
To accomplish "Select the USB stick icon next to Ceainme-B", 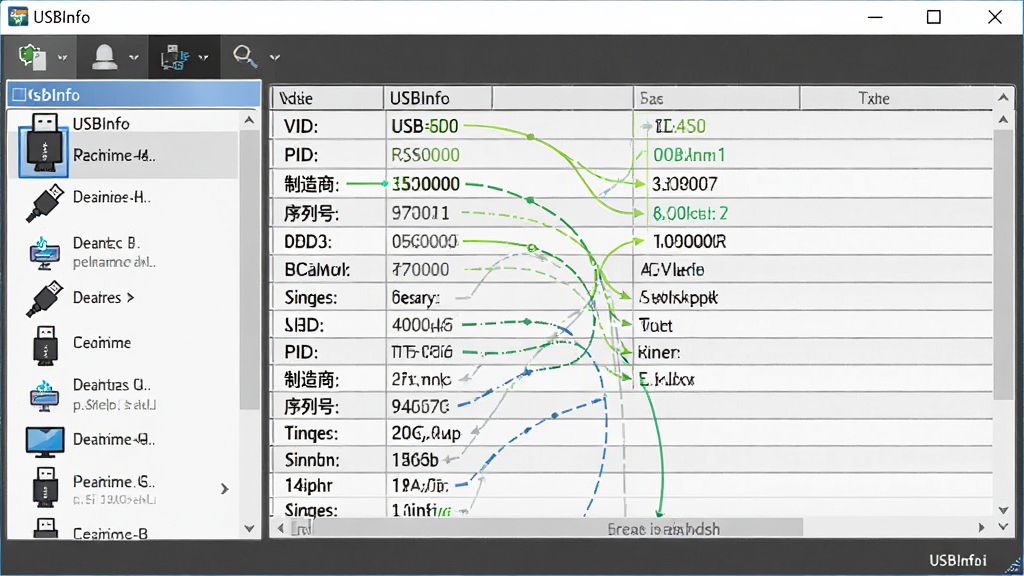I will point(46,528).
